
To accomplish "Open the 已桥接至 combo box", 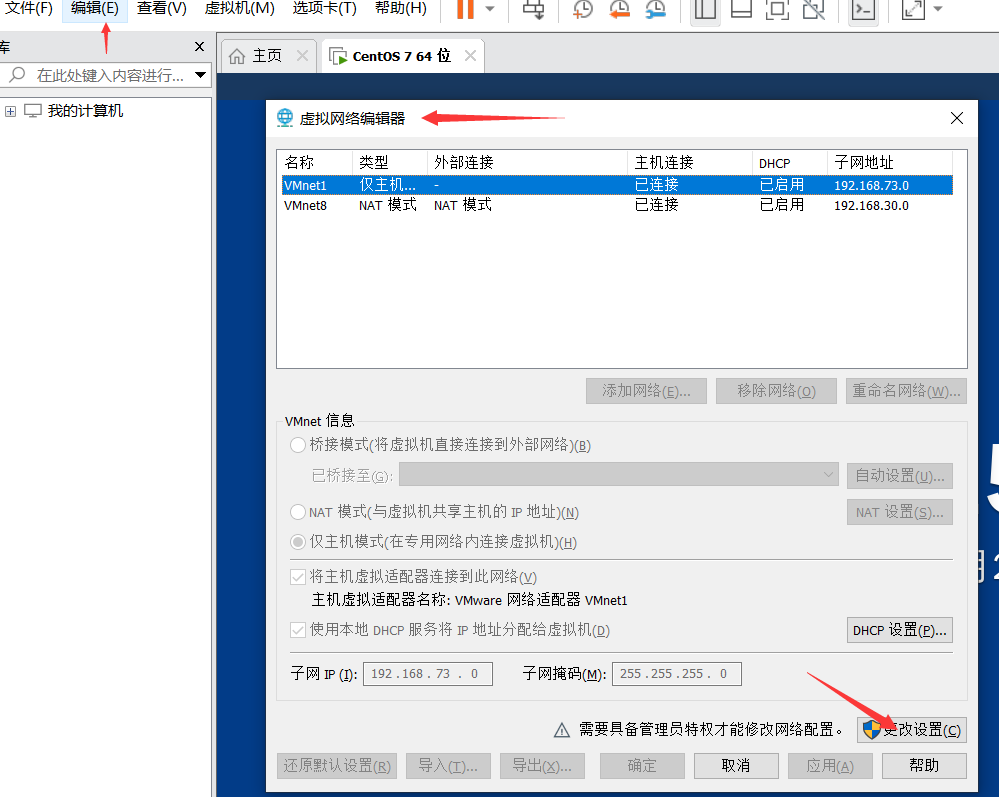I will click(x=619, y=475).
